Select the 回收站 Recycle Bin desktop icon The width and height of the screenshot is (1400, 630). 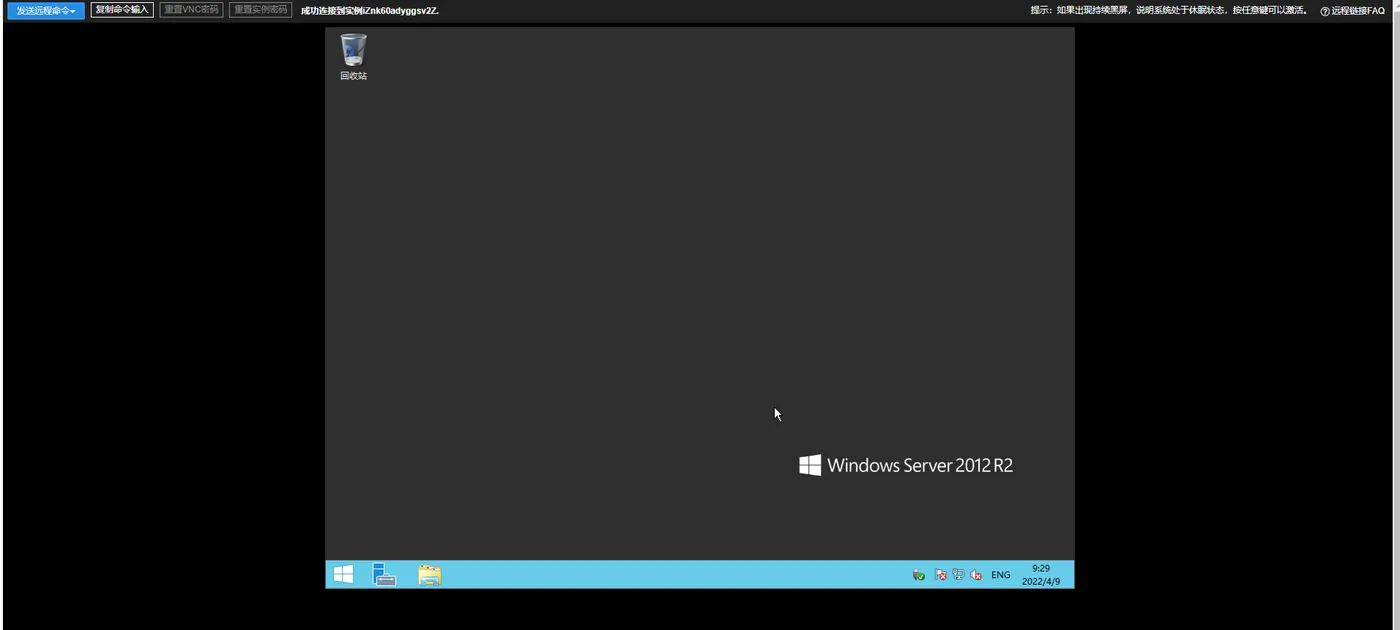pos(353,57)
